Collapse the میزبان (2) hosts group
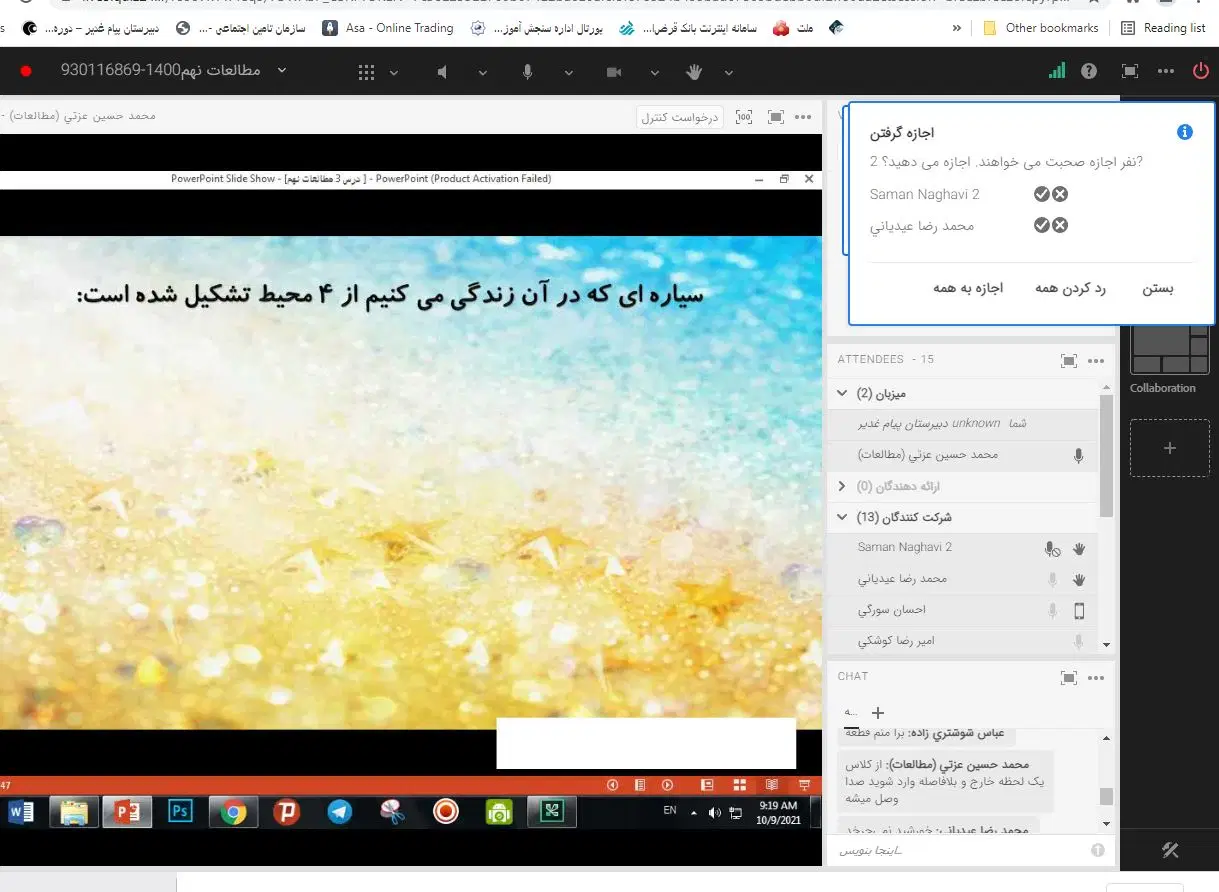 [x=842, y=394]
